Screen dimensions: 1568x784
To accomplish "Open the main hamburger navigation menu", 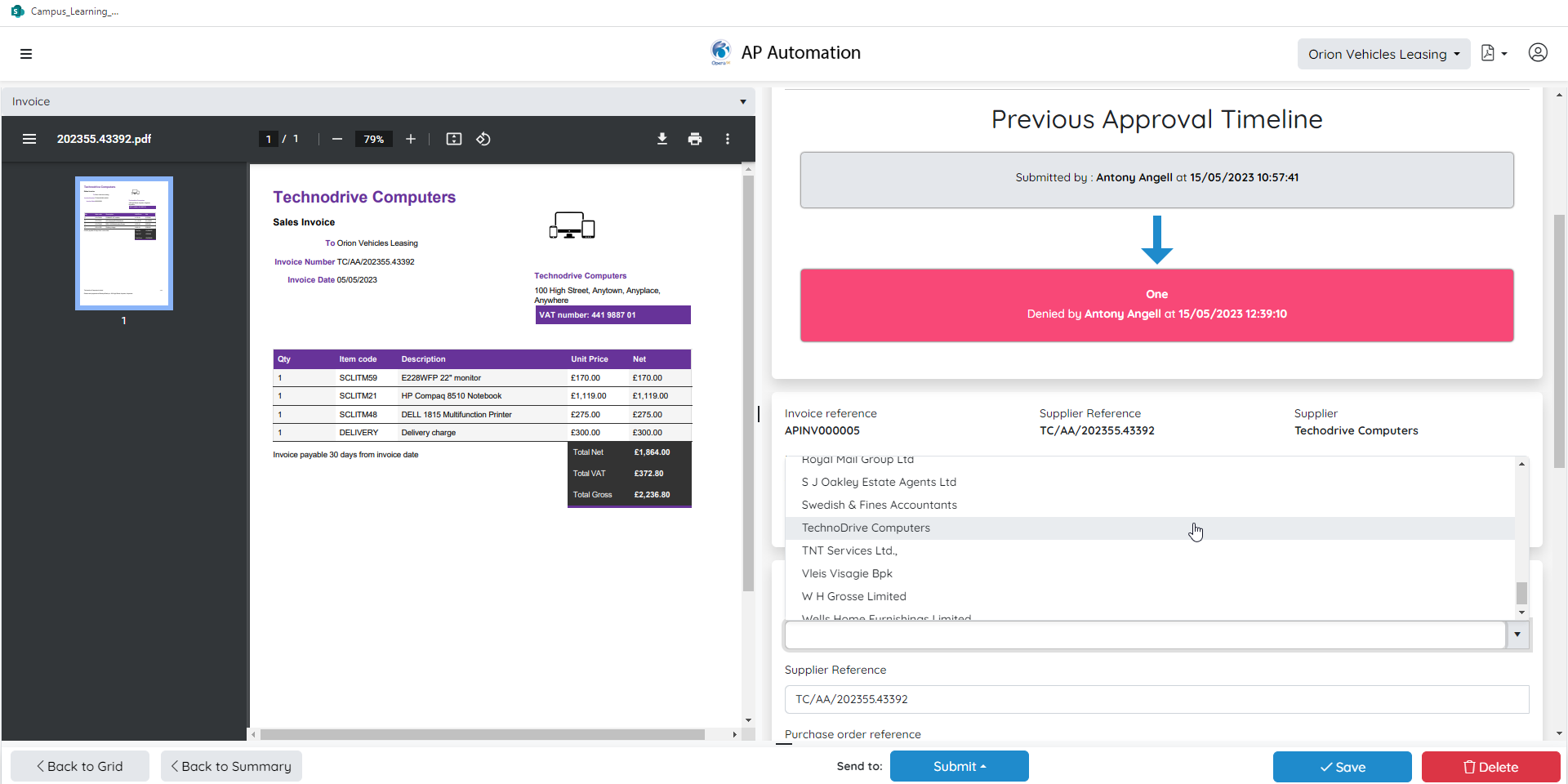I will (x=26, y=54).
